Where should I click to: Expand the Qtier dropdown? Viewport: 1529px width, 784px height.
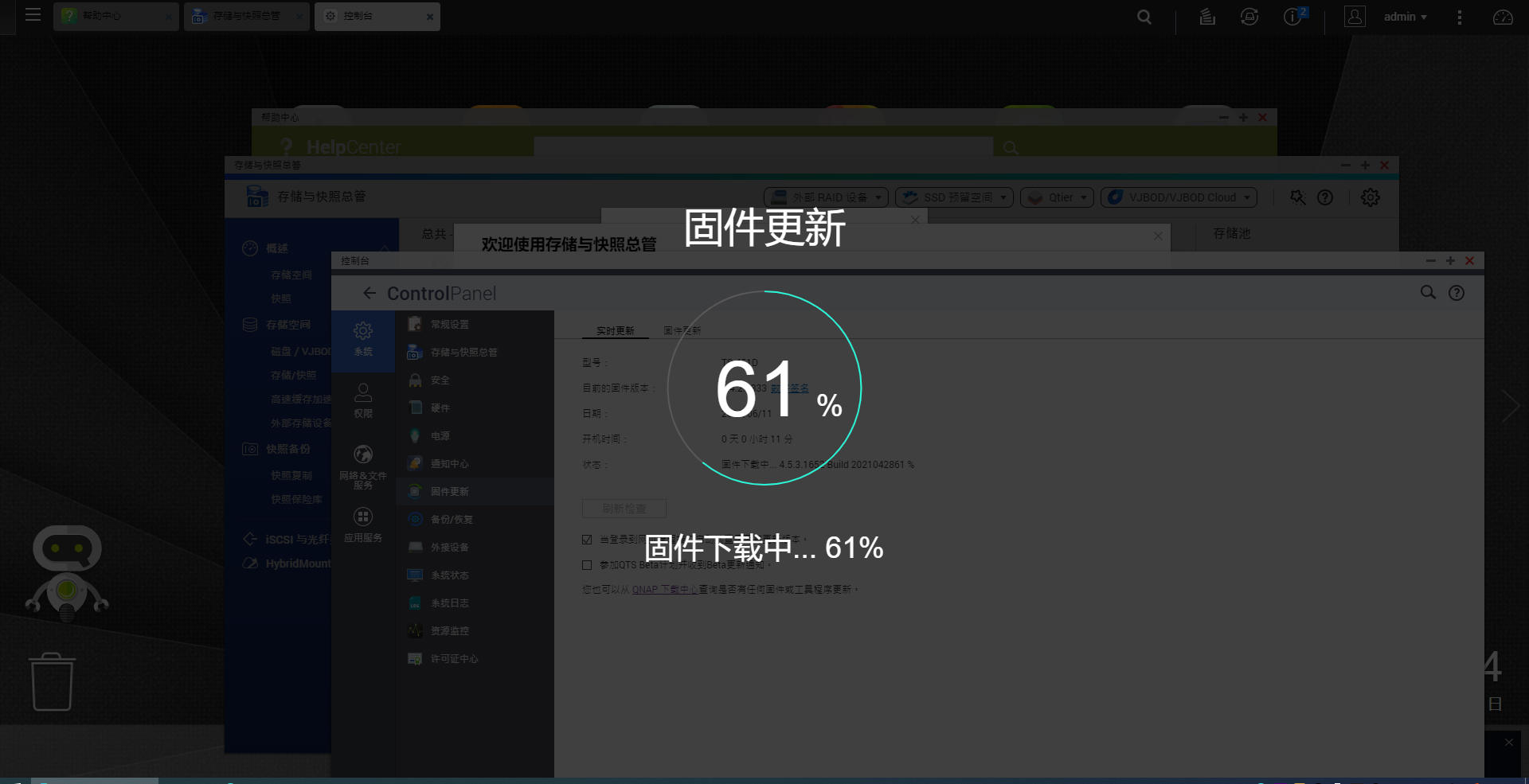(1057, 197)
